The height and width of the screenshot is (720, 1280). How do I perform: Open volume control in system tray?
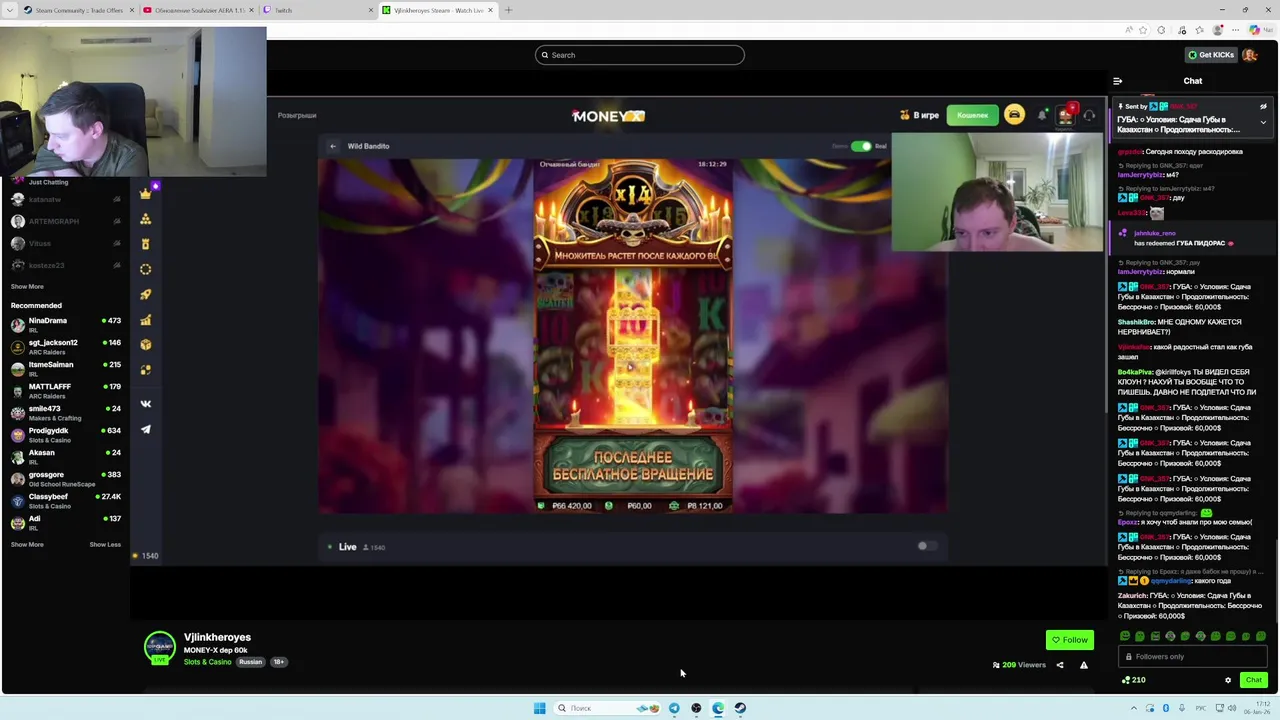tap(1233, 708)
